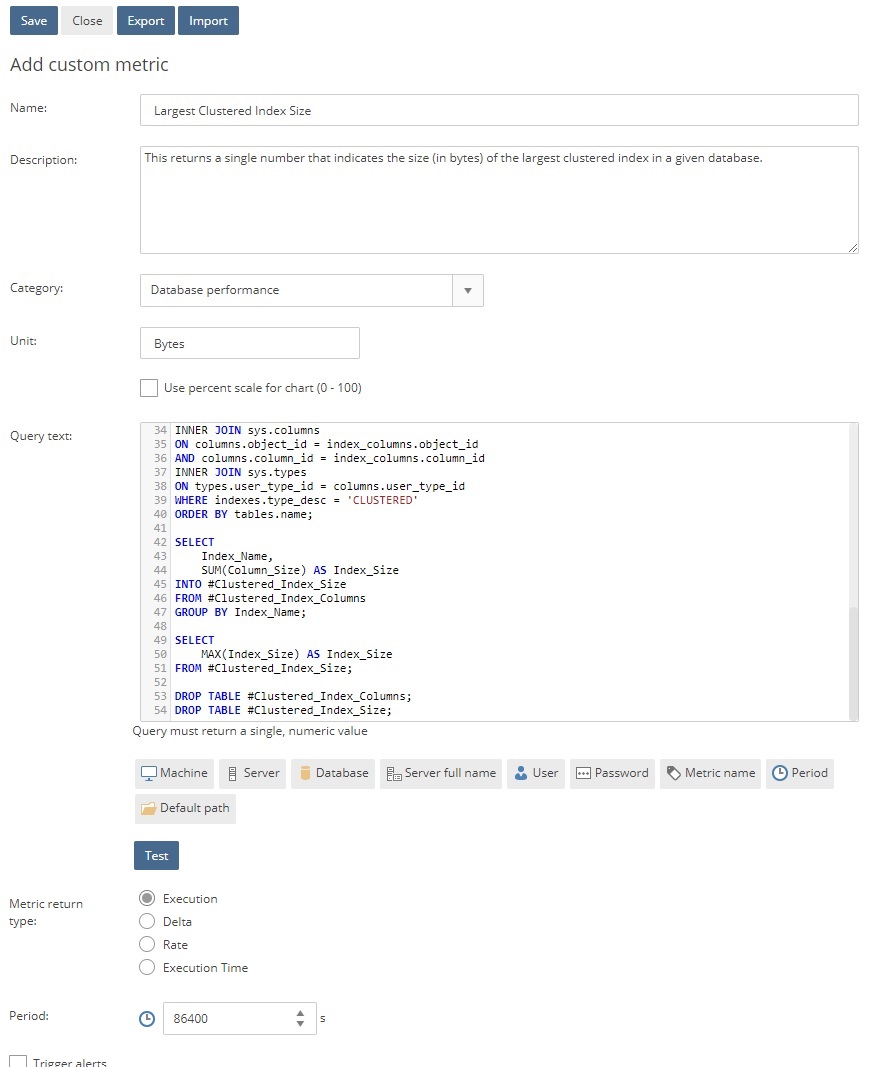872x1067 pixels.
Task: Insert the Password placeholder token
Action: (611, 773)
